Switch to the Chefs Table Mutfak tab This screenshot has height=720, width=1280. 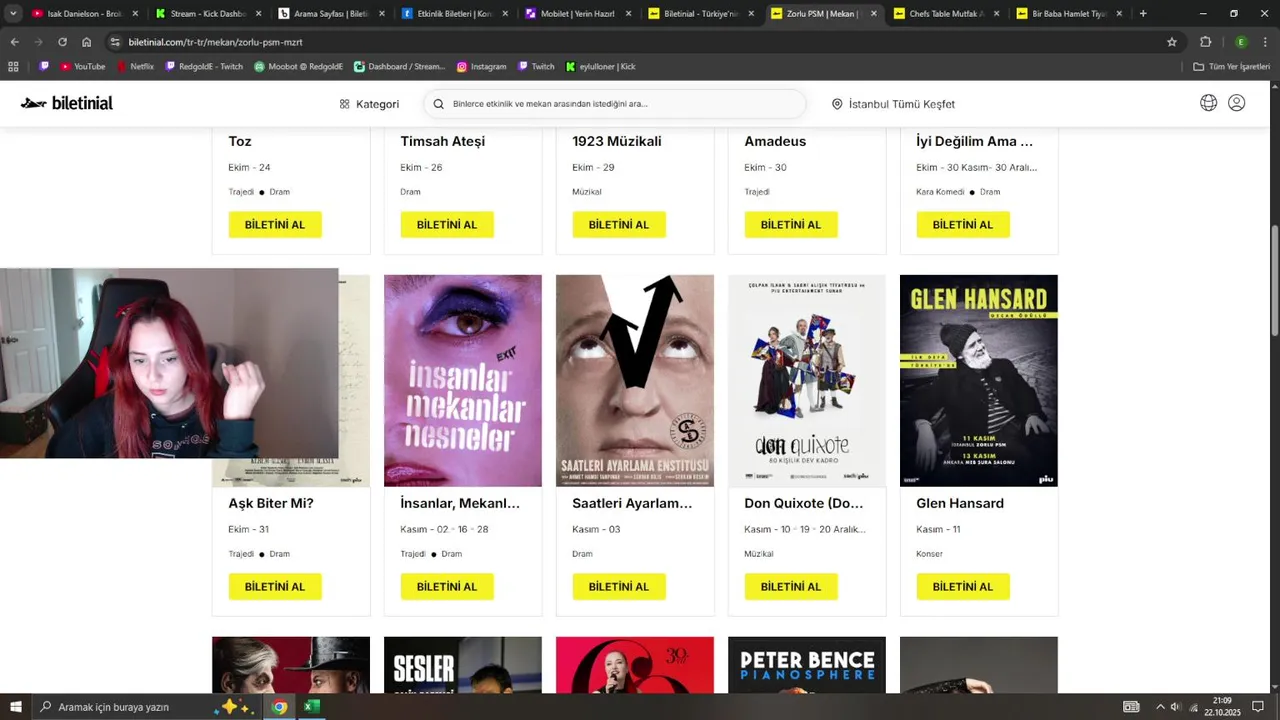pyautogui.click(x=947, y=14)
